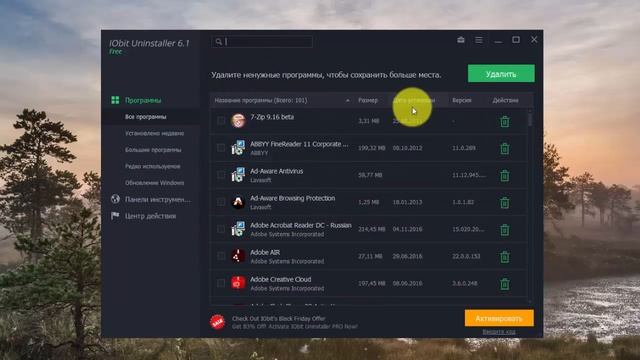Click the Adobe Creative Cloud program icon
The image size is (640, 360).
[238, 283]
